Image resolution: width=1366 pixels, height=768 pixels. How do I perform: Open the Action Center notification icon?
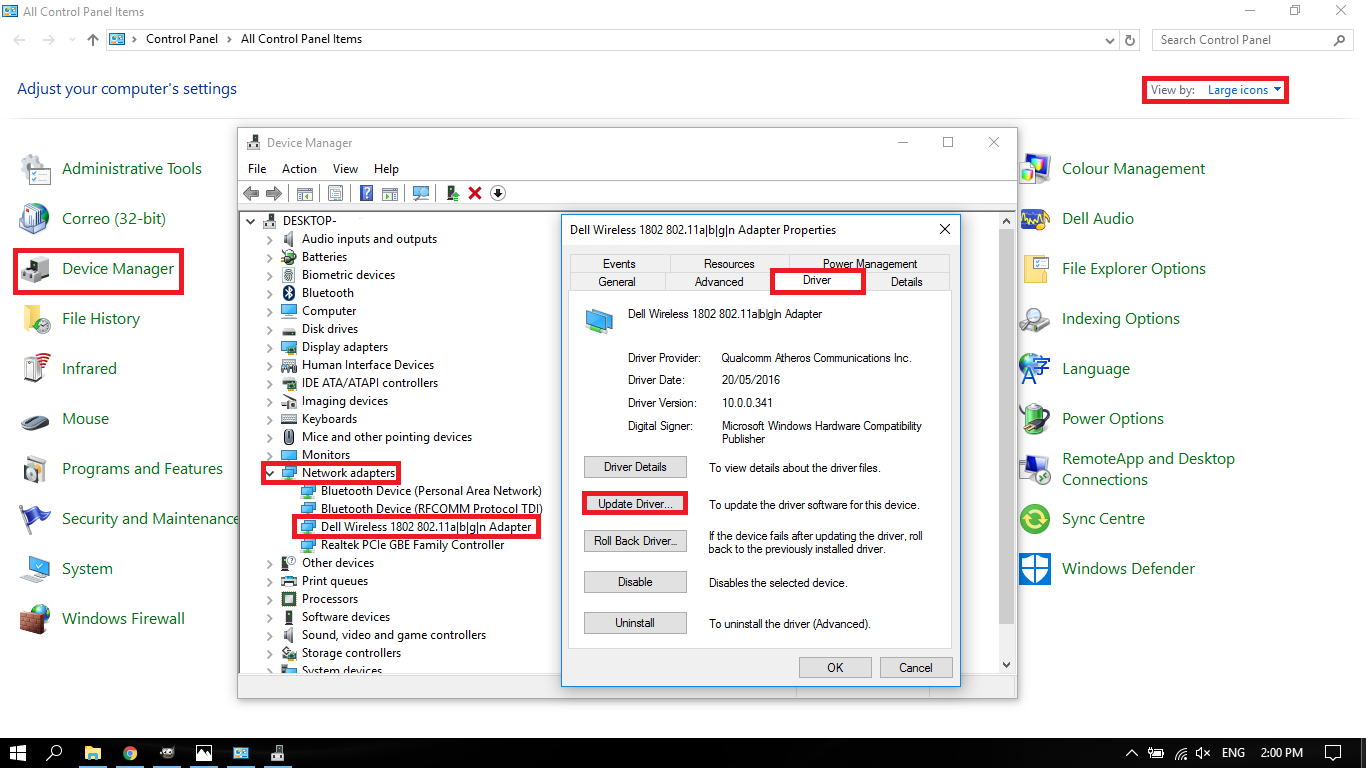1332,753
